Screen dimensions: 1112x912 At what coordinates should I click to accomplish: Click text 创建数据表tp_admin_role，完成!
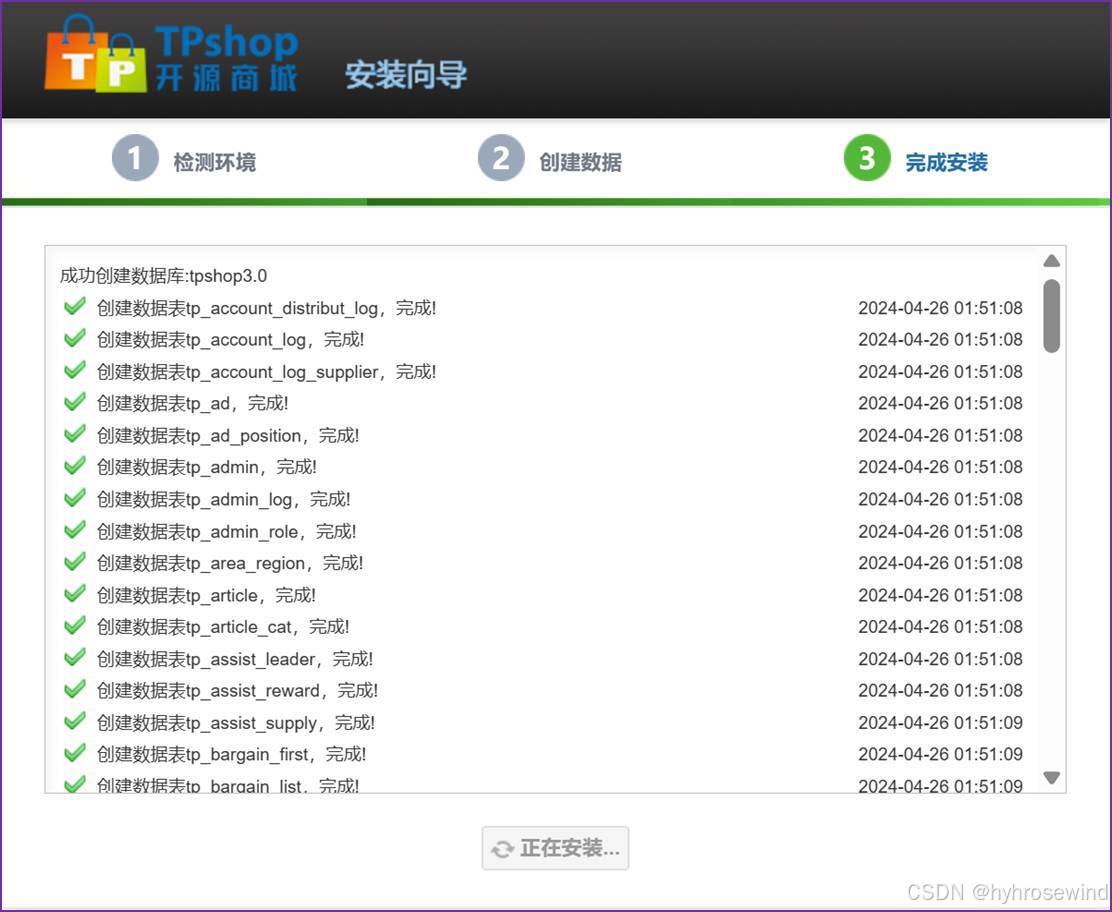[226, 532]
